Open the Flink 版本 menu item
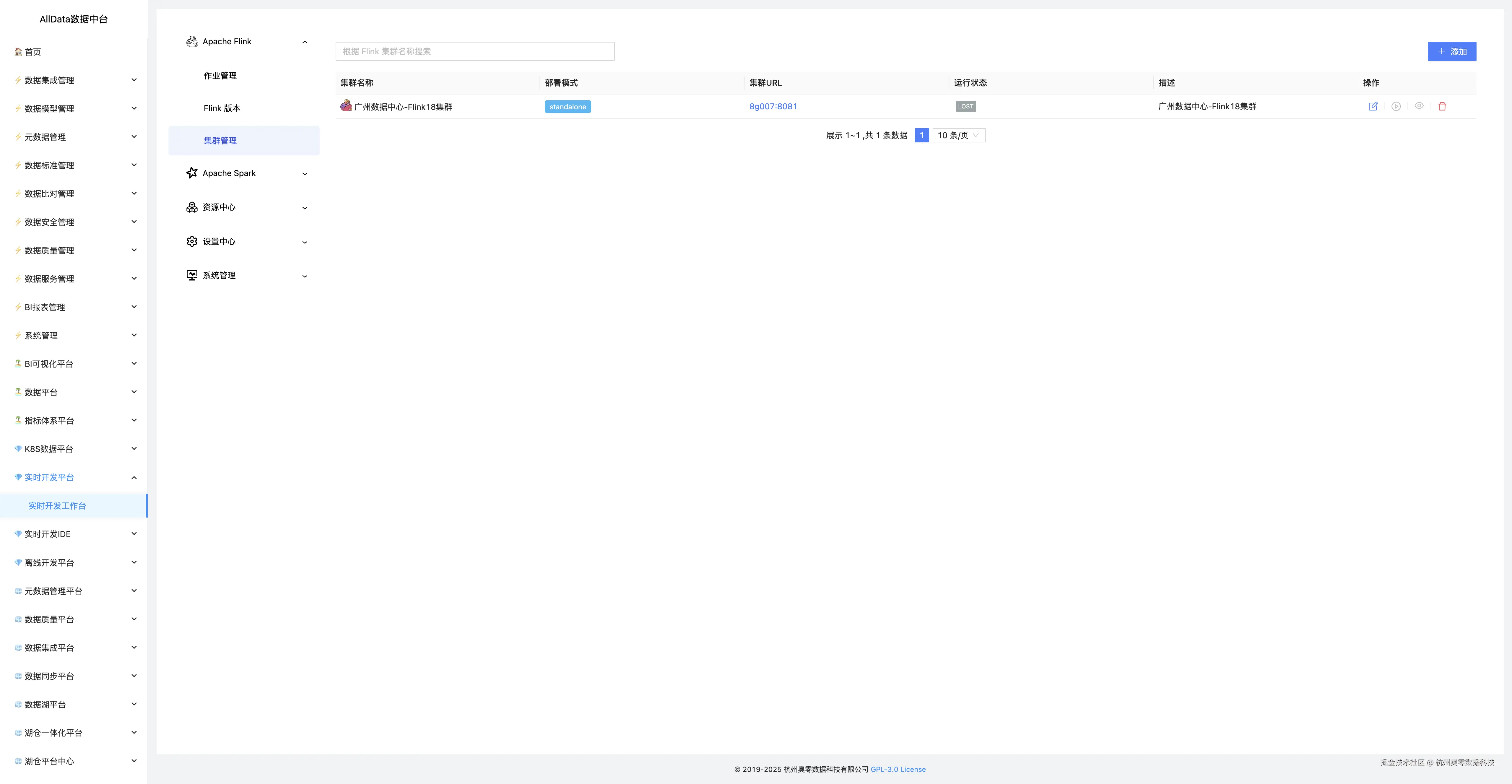 pos(222,108)
